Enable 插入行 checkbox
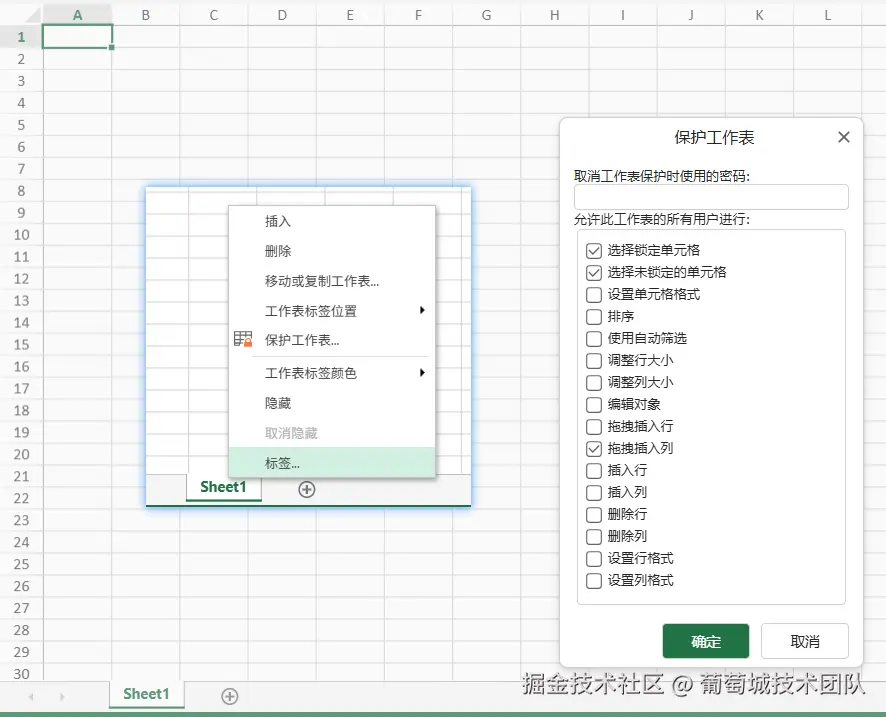 click(x=594, y=470)
